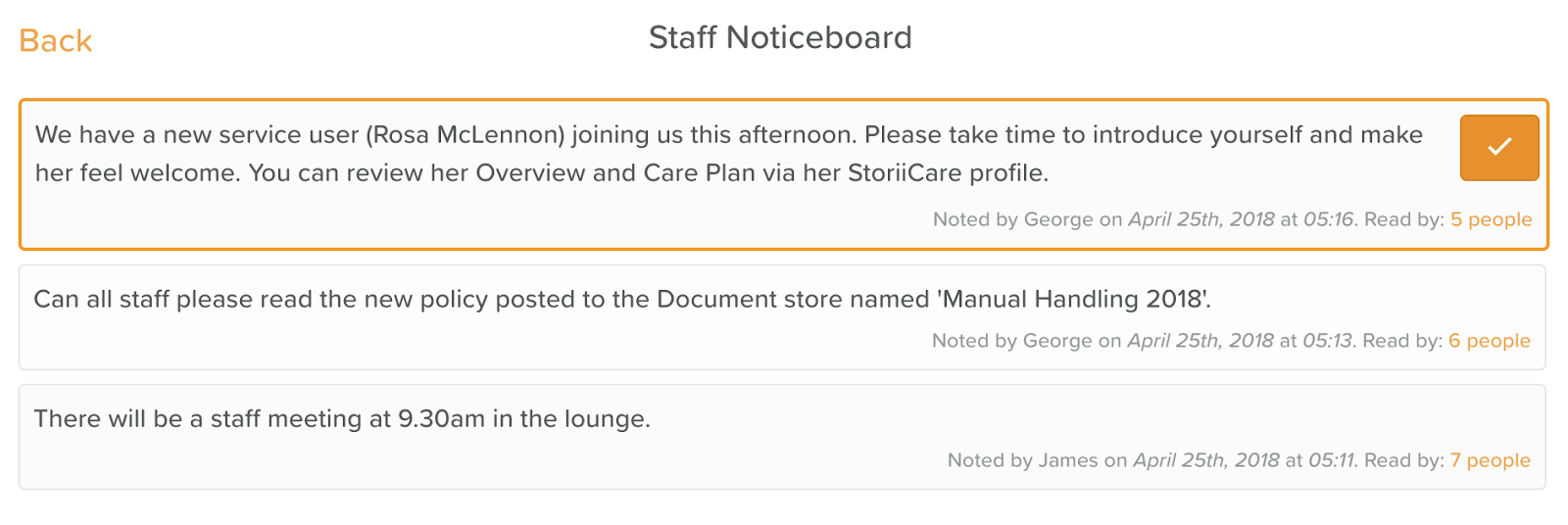Click 'Read by:' label on the staff meeting notice

coord(1403,460)
